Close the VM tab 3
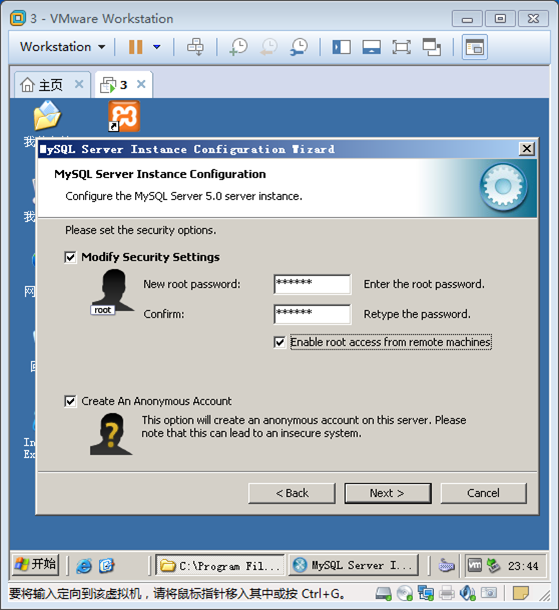The width and height of the screenshot is (559, 610). click(141, 84)
